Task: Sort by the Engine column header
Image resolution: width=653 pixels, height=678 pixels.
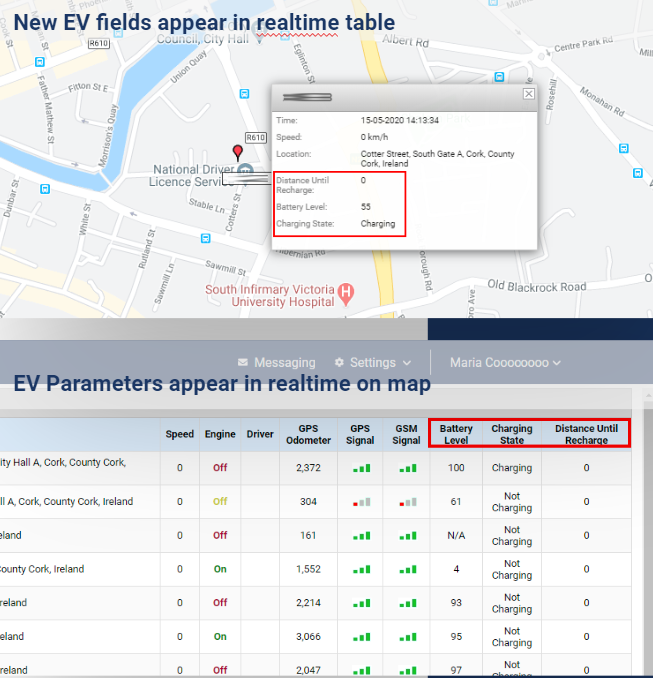Action: pos(220,434)
